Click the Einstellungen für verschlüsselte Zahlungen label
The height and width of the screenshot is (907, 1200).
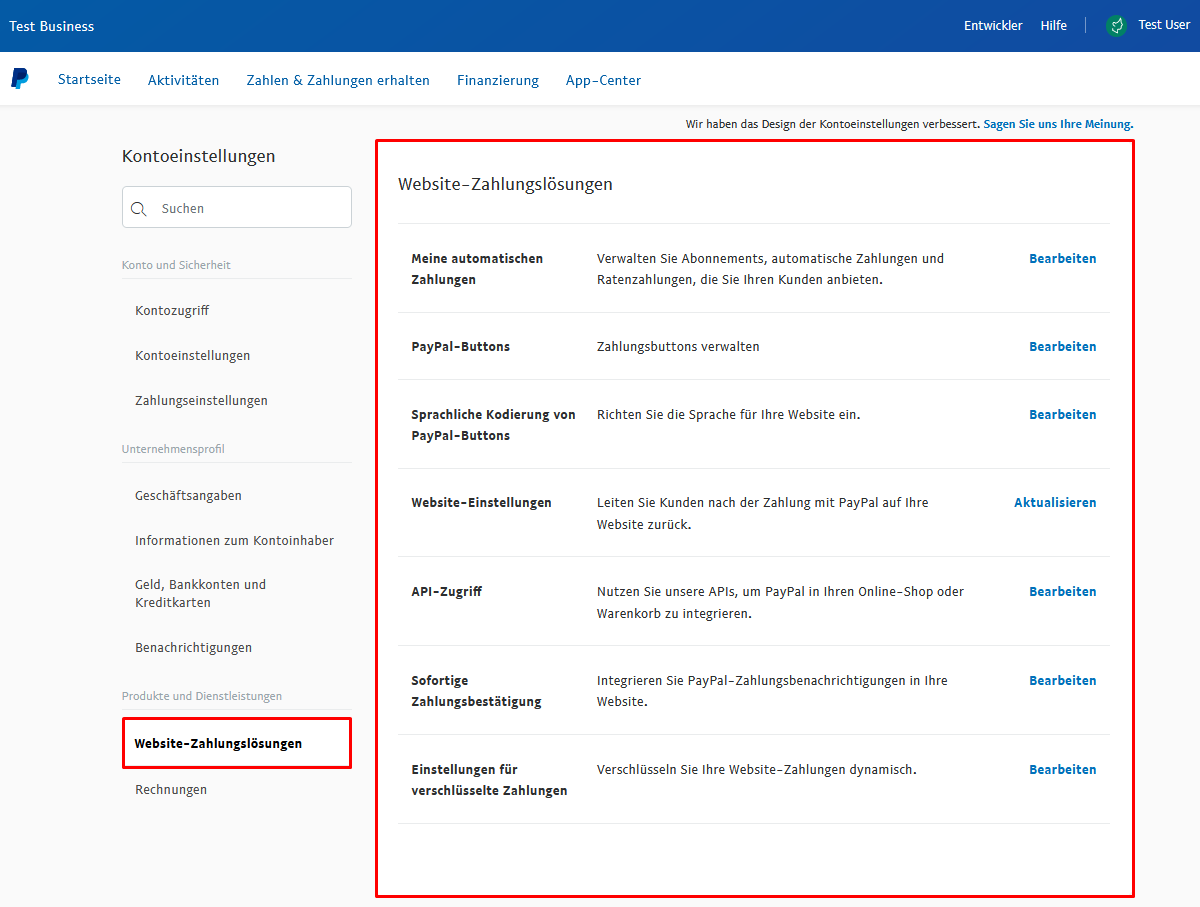(489, 780)
